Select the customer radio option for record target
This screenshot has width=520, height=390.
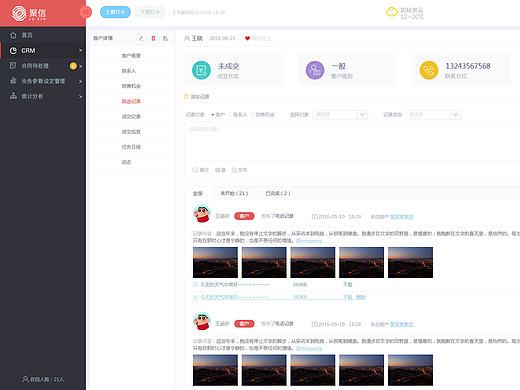[x=213, y=115]
